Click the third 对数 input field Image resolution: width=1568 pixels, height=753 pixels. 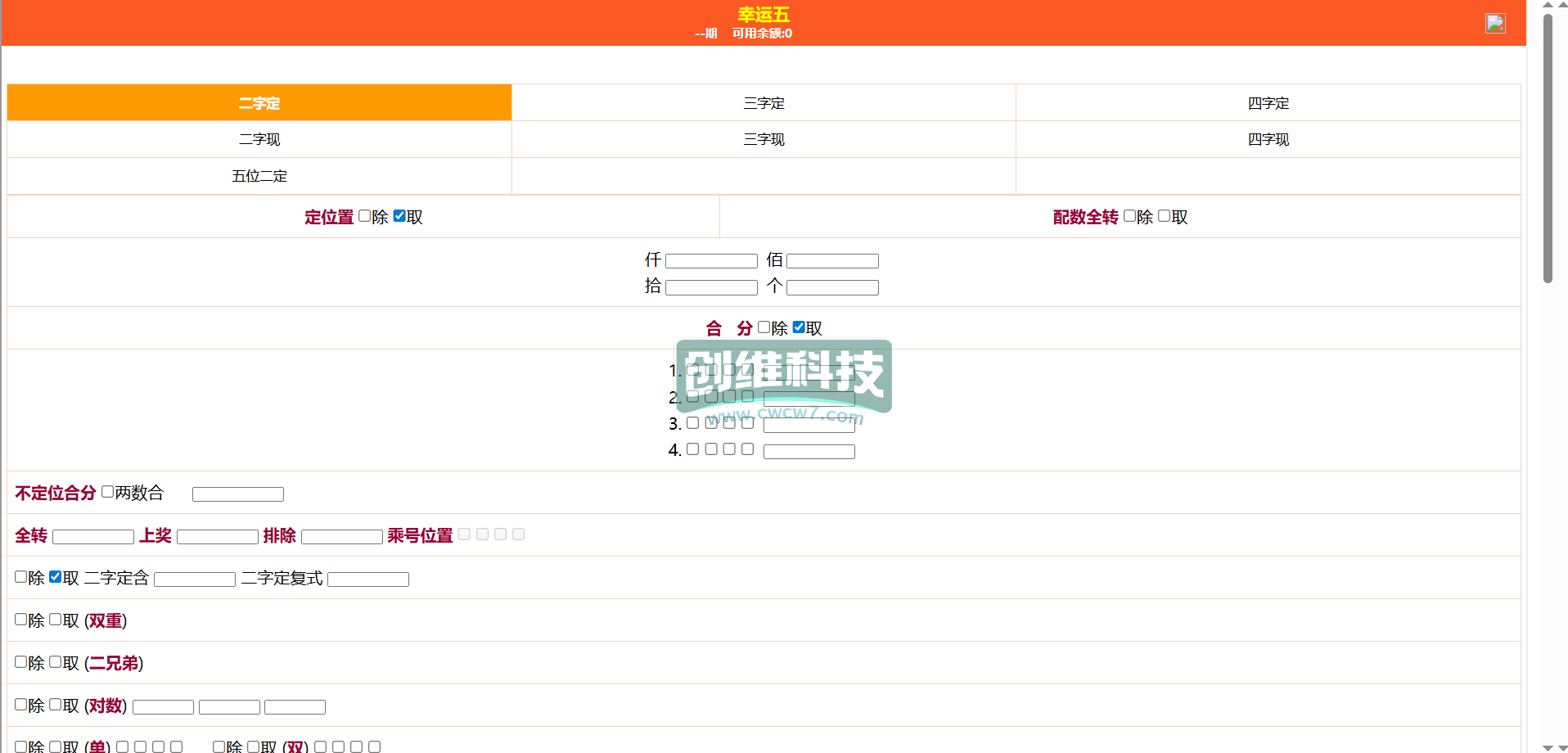click(x=295, y=707)
